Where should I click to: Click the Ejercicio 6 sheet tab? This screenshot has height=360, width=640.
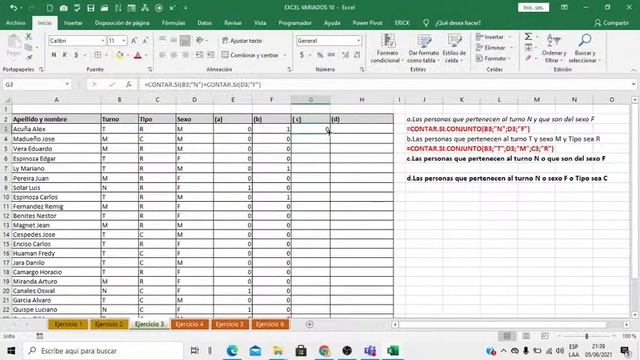pyautogui.click(x=270, y=324)
